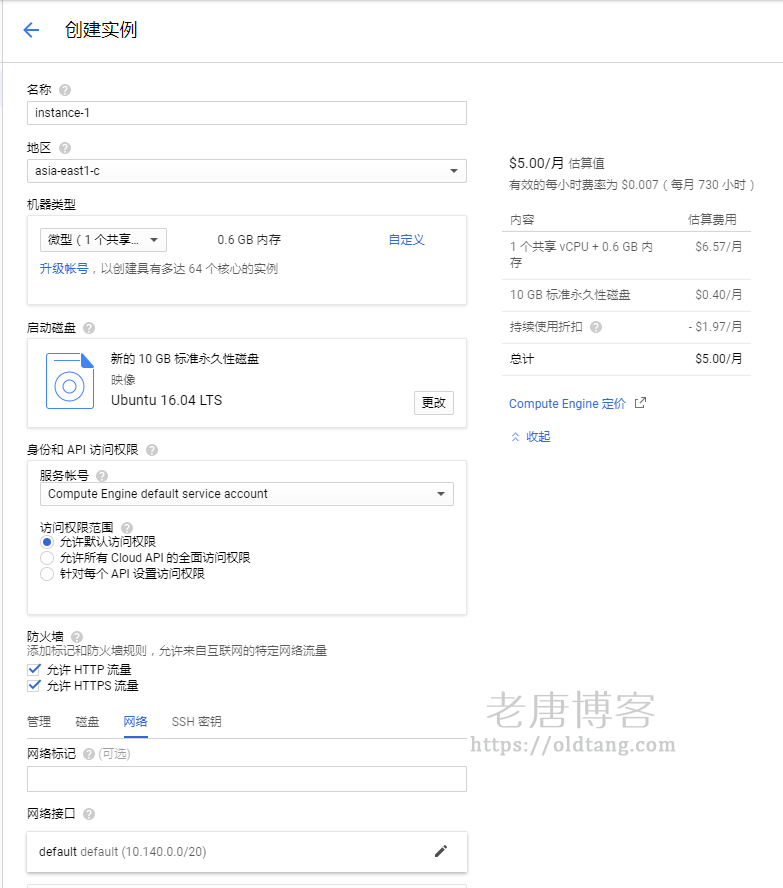The width and height of the screenshot is (783, 888).
Task: Click the back arrow next to 创建实例
Action: pos(31,30)
